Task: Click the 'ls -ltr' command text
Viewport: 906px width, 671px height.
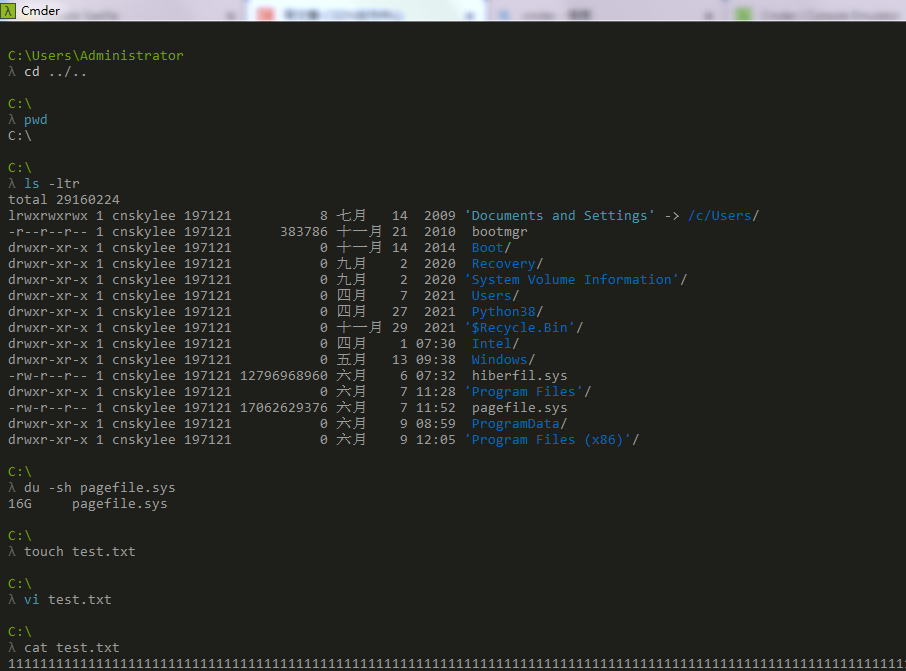Action: click(x=53, y=183)
